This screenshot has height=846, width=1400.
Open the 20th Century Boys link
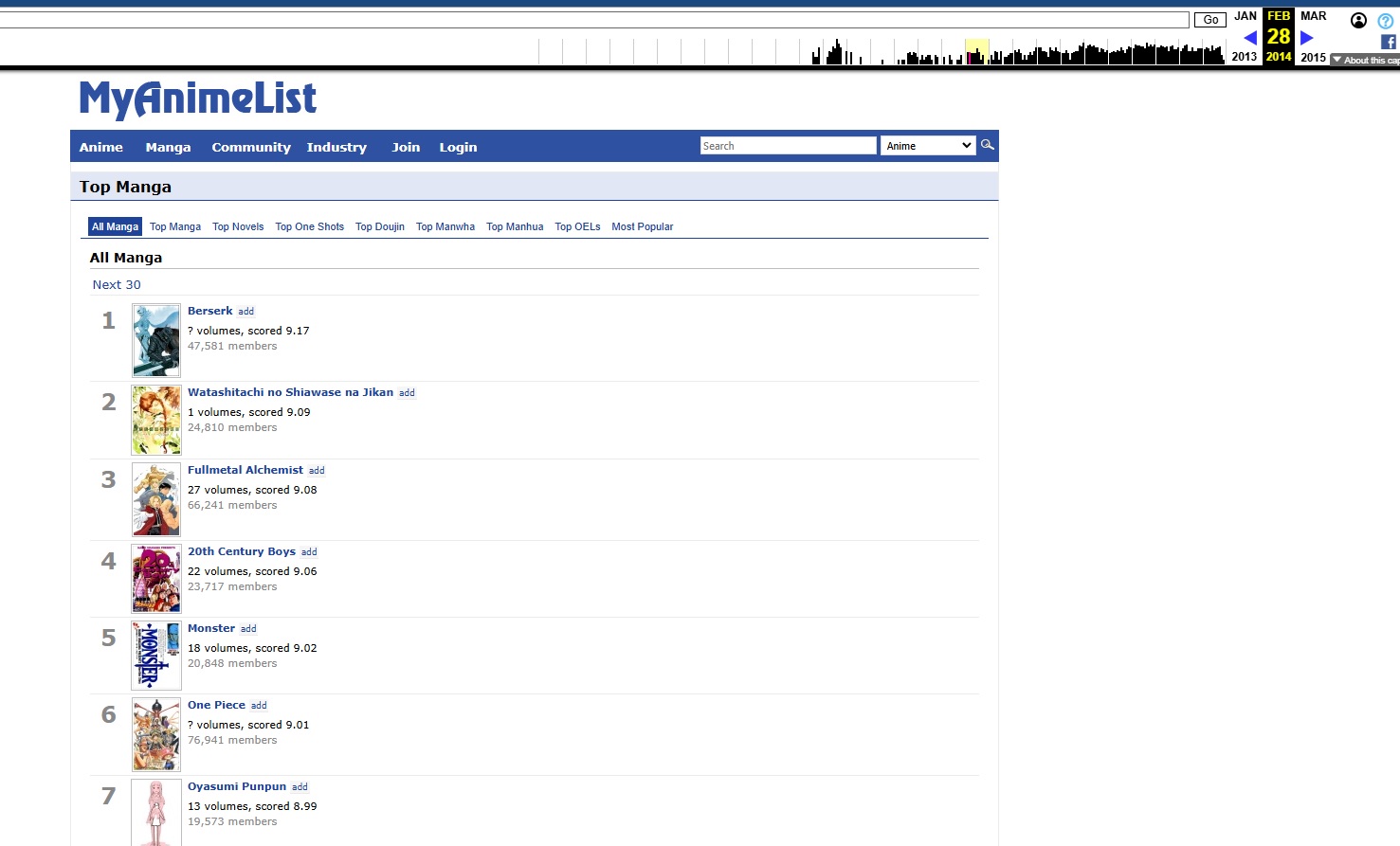pos(242,551)
